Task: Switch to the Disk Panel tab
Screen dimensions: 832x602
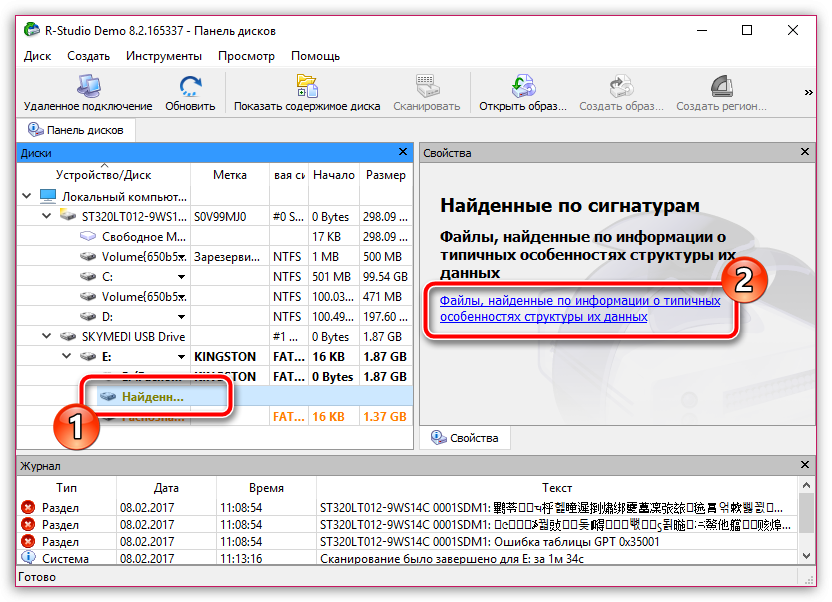Action: pos(77,130)
